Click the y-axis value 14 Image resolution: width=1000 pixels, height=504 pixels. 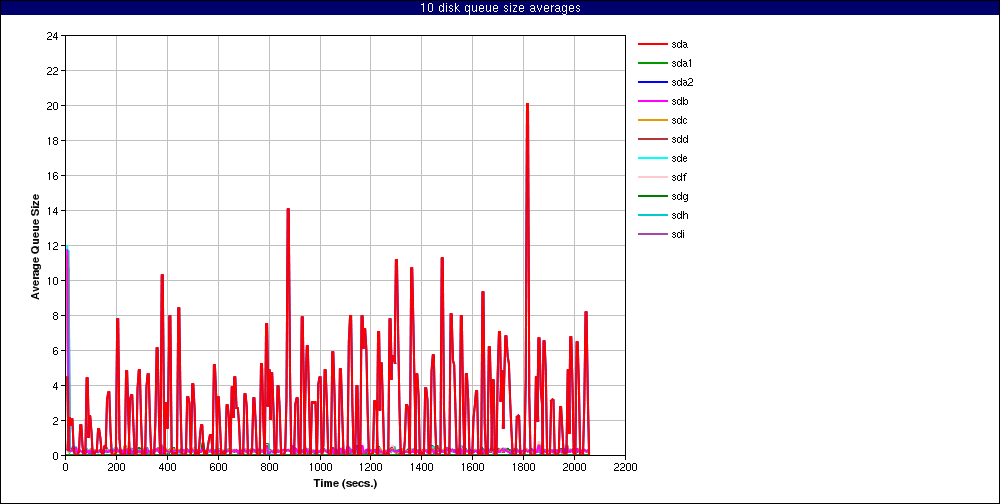52,211
